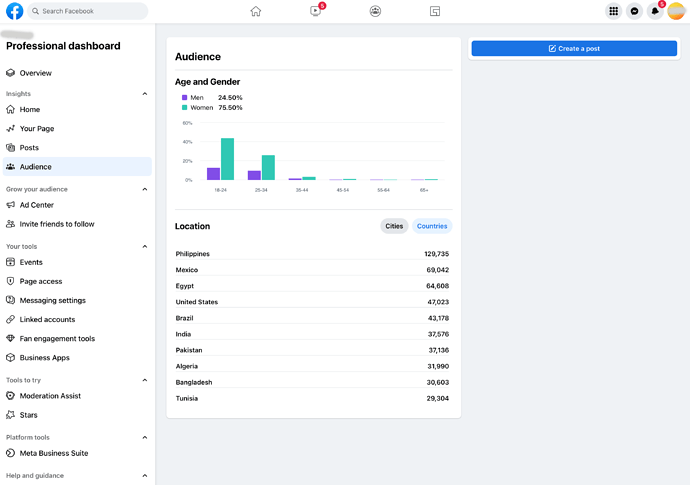This screenshot has width=690, height=485.
Task: Collapse the Grow your audience section
Action: pos(144,189)
